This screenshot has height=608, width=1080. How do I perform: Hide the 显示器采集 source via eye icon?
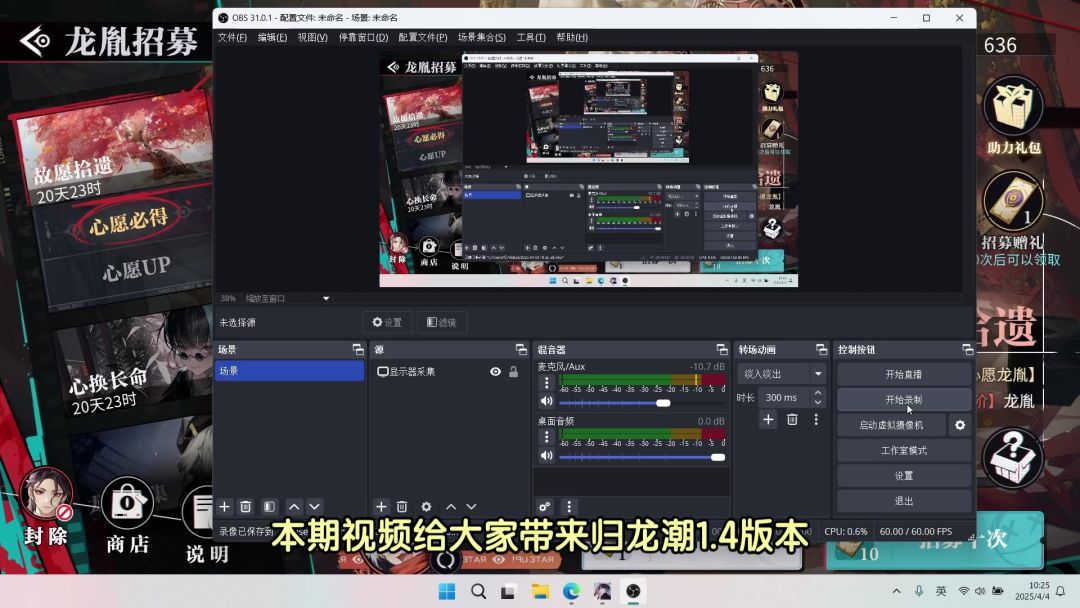coord(495,372)
